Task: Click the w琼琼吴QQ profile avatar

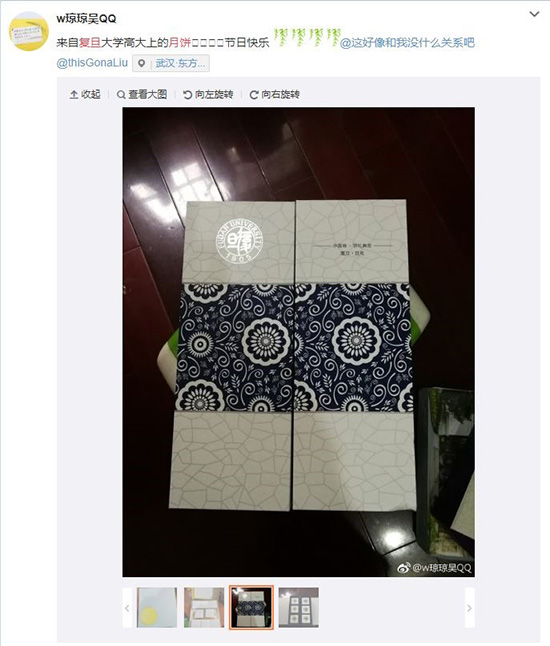Action: [x=28, y=31]
